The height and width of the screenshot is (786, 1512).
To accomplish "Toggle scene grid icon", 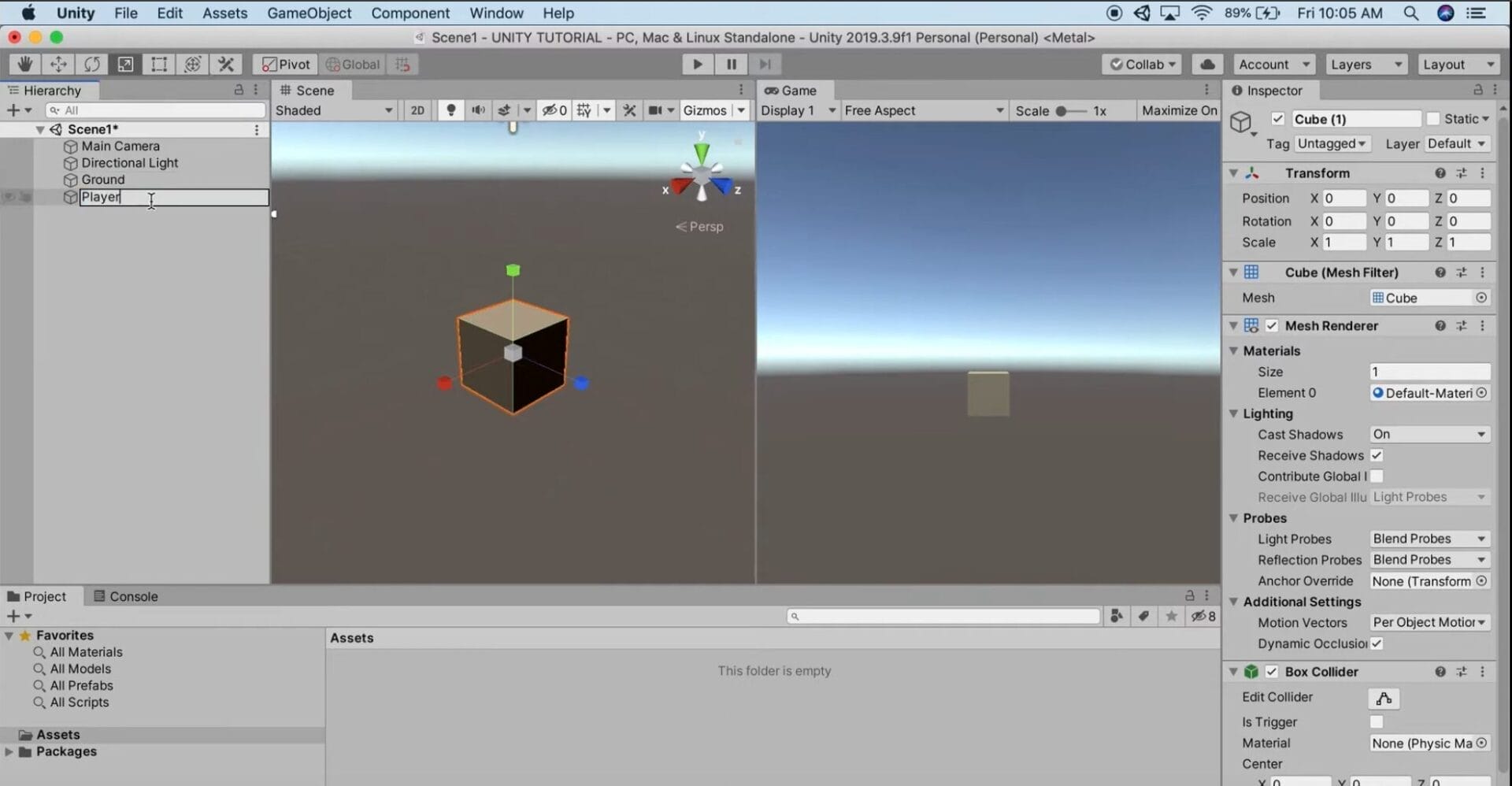I will tap(584, 110).
